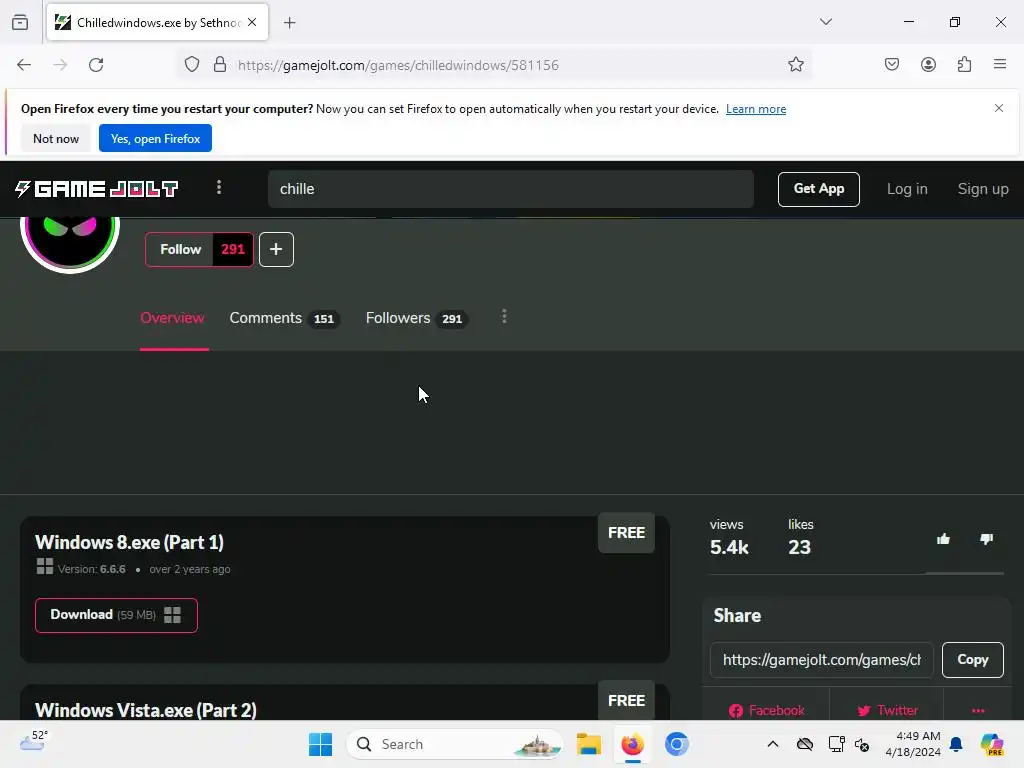The width and height of the screenshot is (1024, 768).
Task: Dismiss the Firefox restart notification bar
Action: tap(999, 108)
